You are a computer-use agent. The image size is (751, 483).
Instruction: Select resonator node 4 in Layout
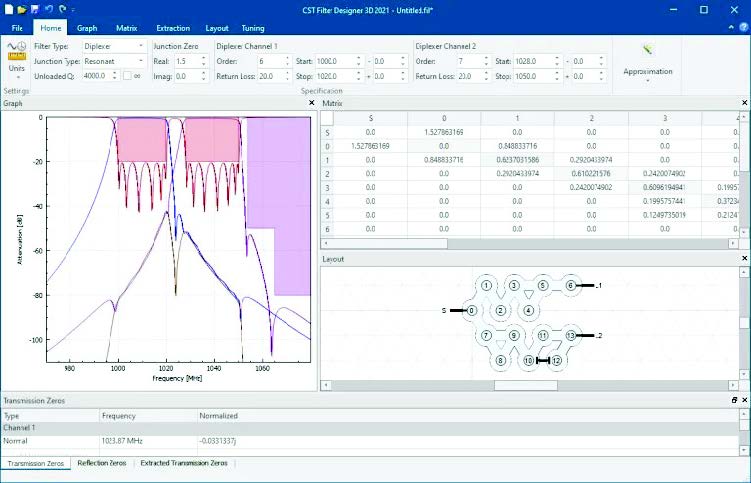[x=528, y=310]
